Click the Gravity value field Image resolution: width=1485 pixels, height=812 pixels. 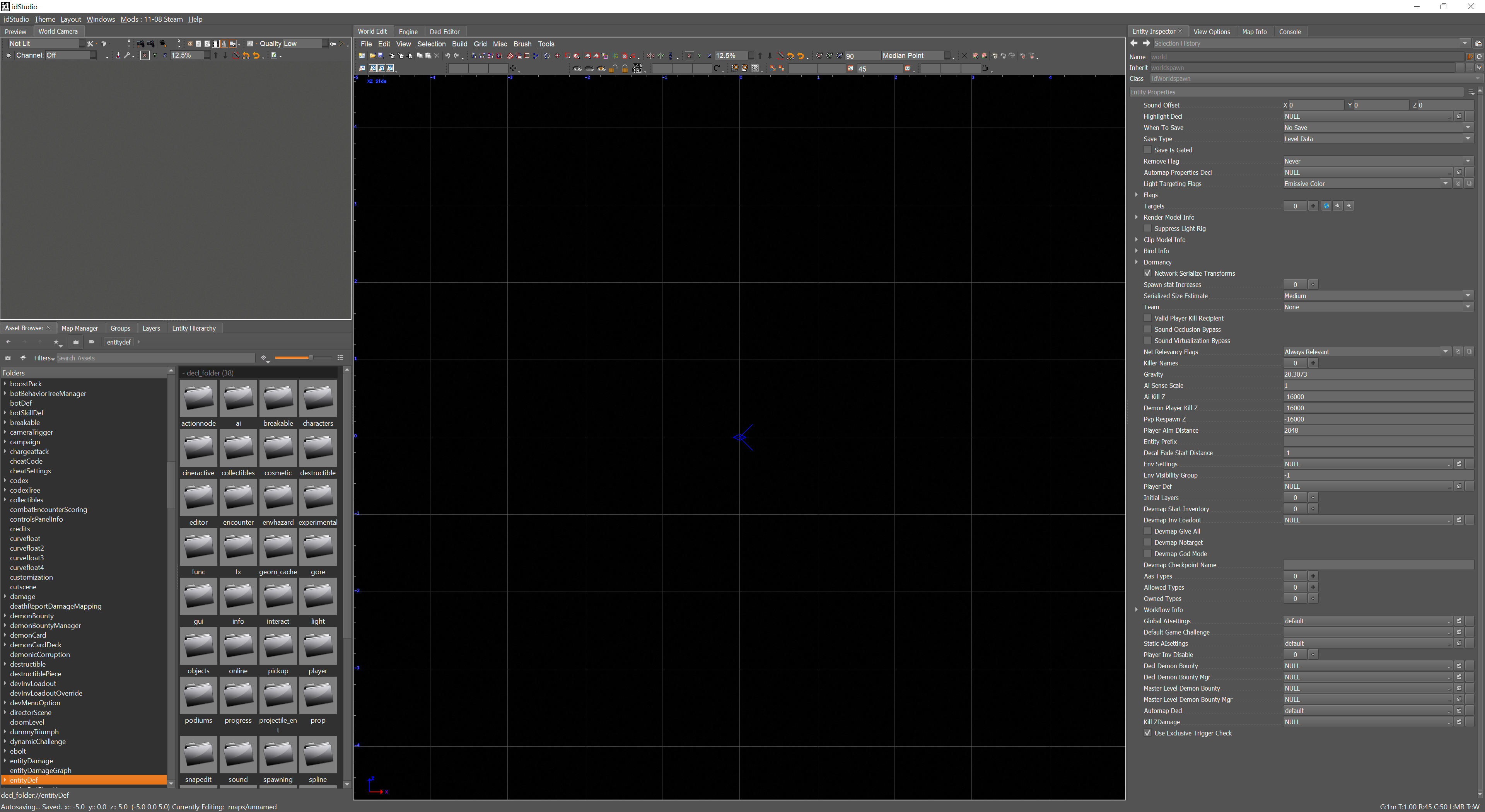click(x=1378, y=375)
